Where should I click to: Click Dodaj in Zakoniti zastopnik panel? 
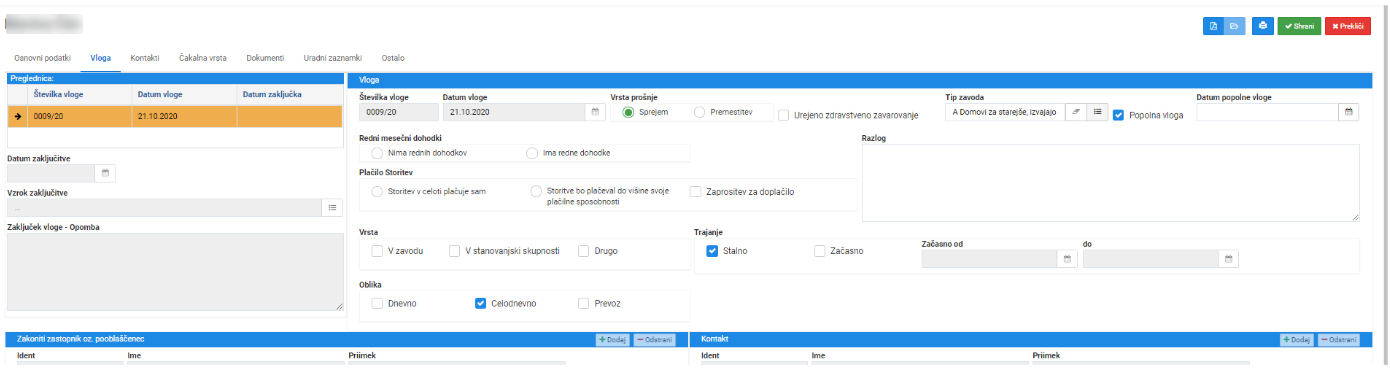point(613,340)
